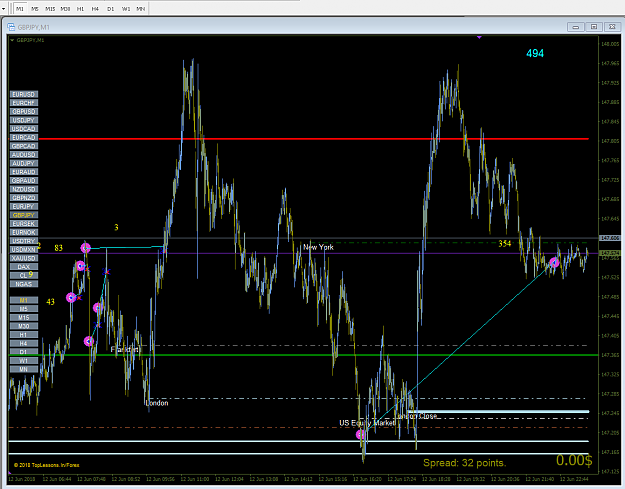Click the 'Spread: 32 points.' label
Viewport: 625px width, 489px height.
click(x=464, y=463)
